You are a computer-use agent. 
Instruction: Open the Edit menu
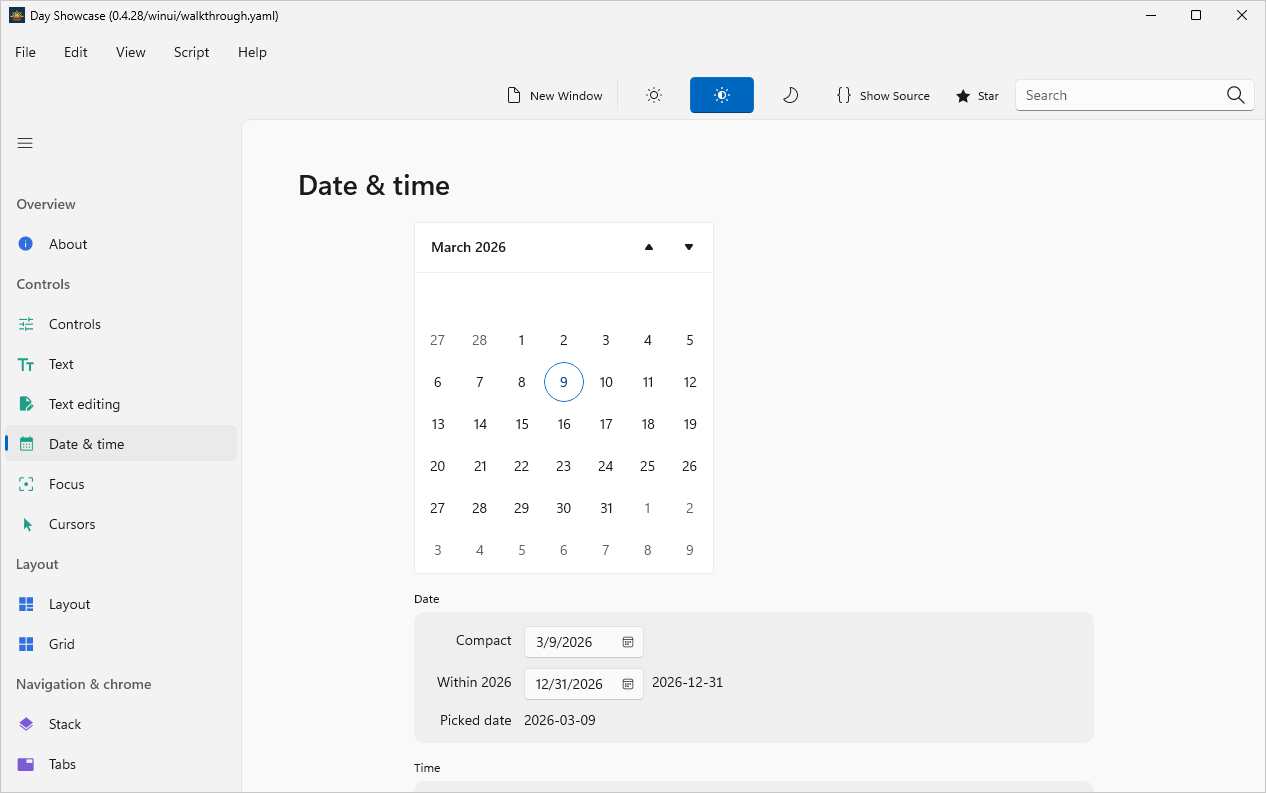(x=76, y=52)
